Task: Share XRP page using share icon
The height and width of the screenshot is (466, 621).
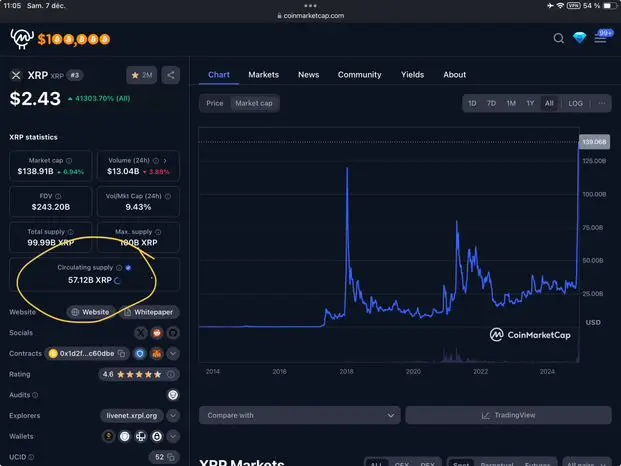Action: [x=171, y=75]
